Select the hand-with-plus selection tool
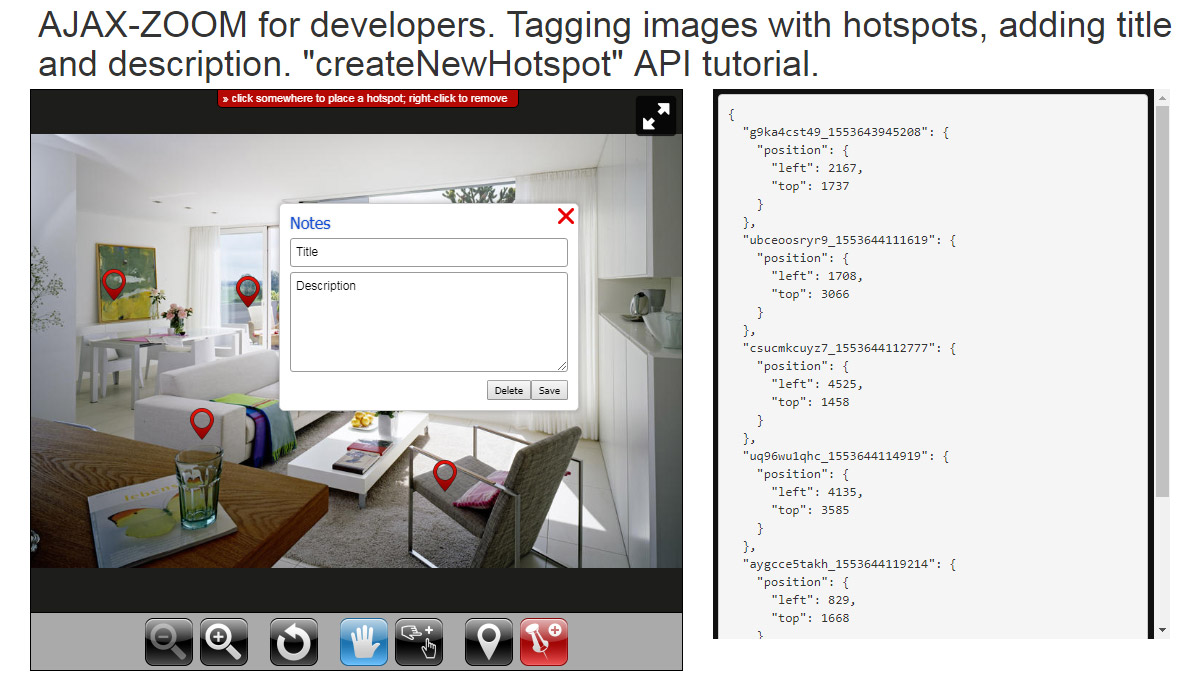This screenshot has height=676, width=1204. tap(419, 642)
